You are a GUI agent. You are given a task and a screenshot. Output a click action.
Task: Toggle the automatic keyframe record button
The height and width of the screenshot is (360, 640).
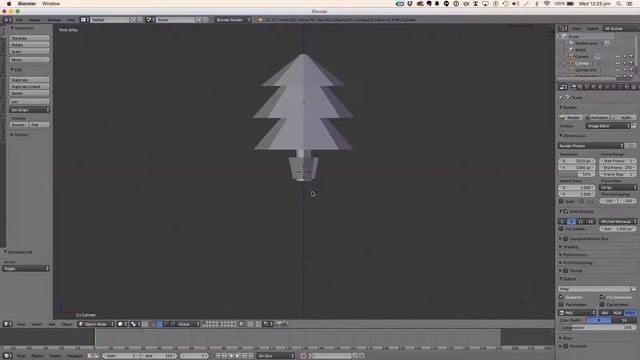303,356
